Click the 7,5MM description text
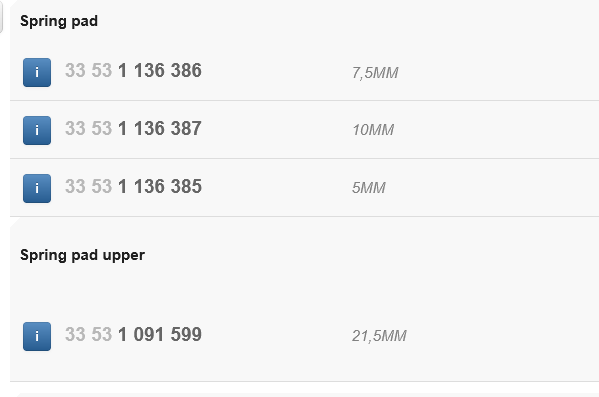 coord(375,73)
